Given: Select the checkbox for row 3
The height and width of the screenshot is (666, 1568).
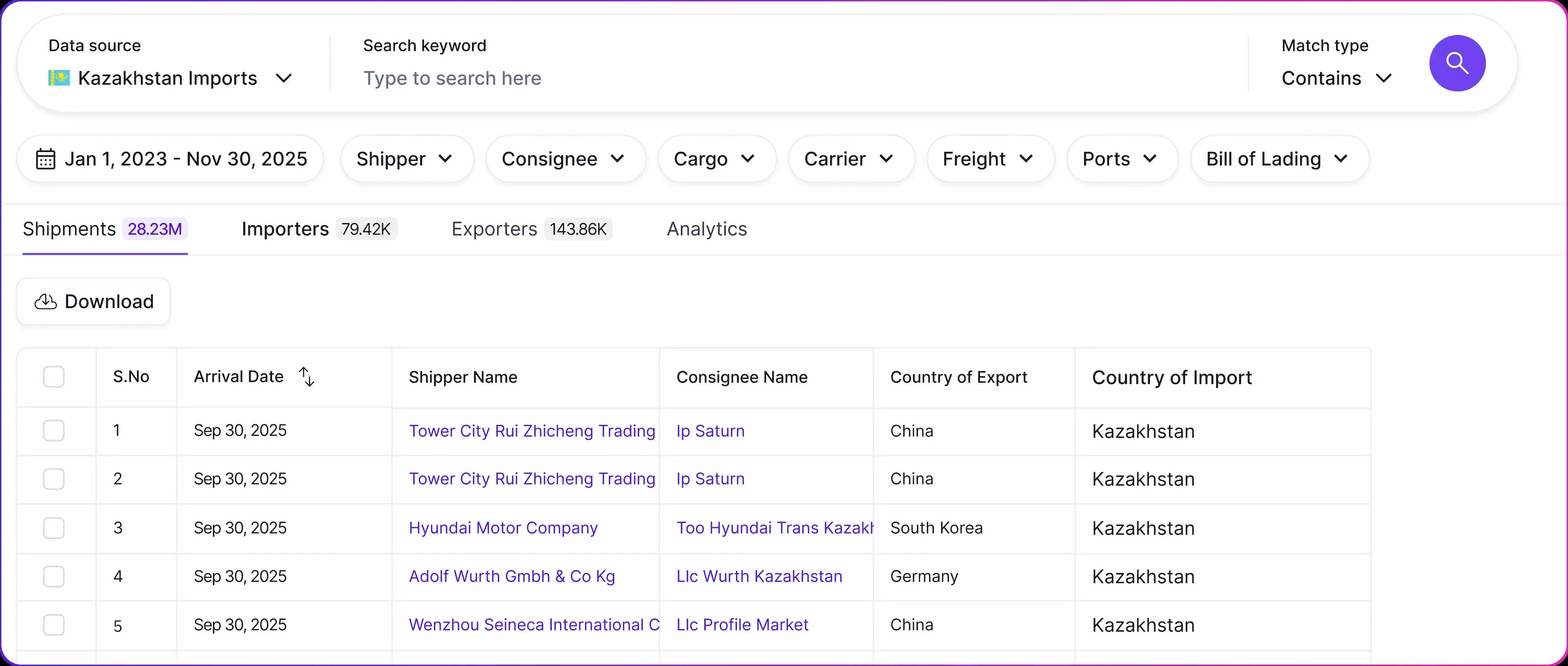Looking at the screenshot, I should tap(53, 527).
